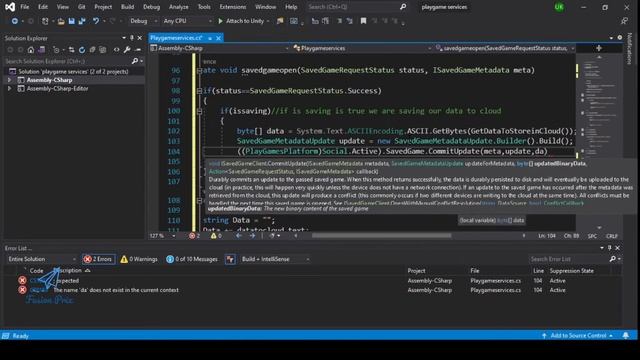640x360 pixels.
Task: Collapse the if(issaving) block at line 100
Action: (199, 111)
